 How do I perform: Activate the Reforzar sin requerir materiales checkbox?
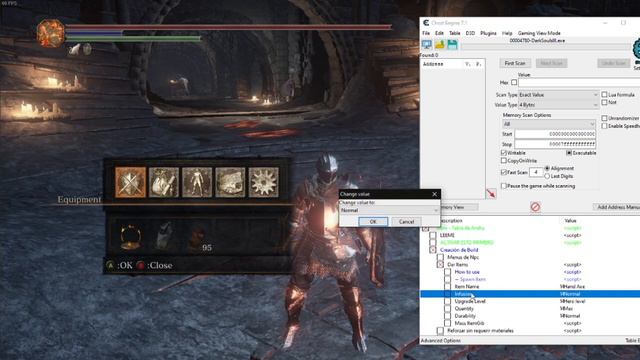click(440, 331)
